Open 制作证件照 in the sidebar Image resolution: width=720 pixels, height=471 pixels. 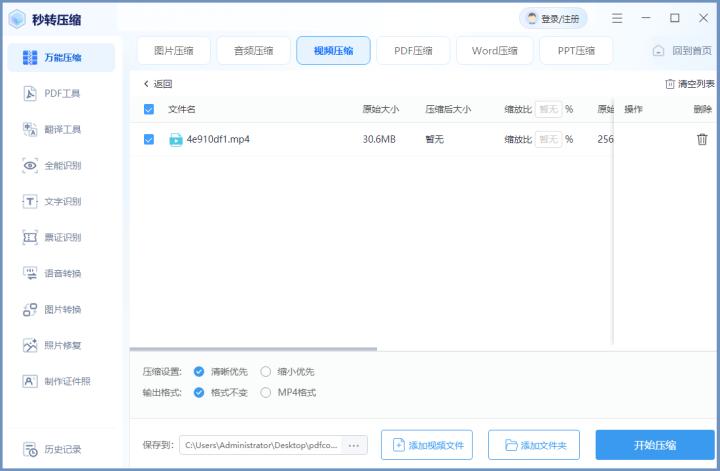61,381
